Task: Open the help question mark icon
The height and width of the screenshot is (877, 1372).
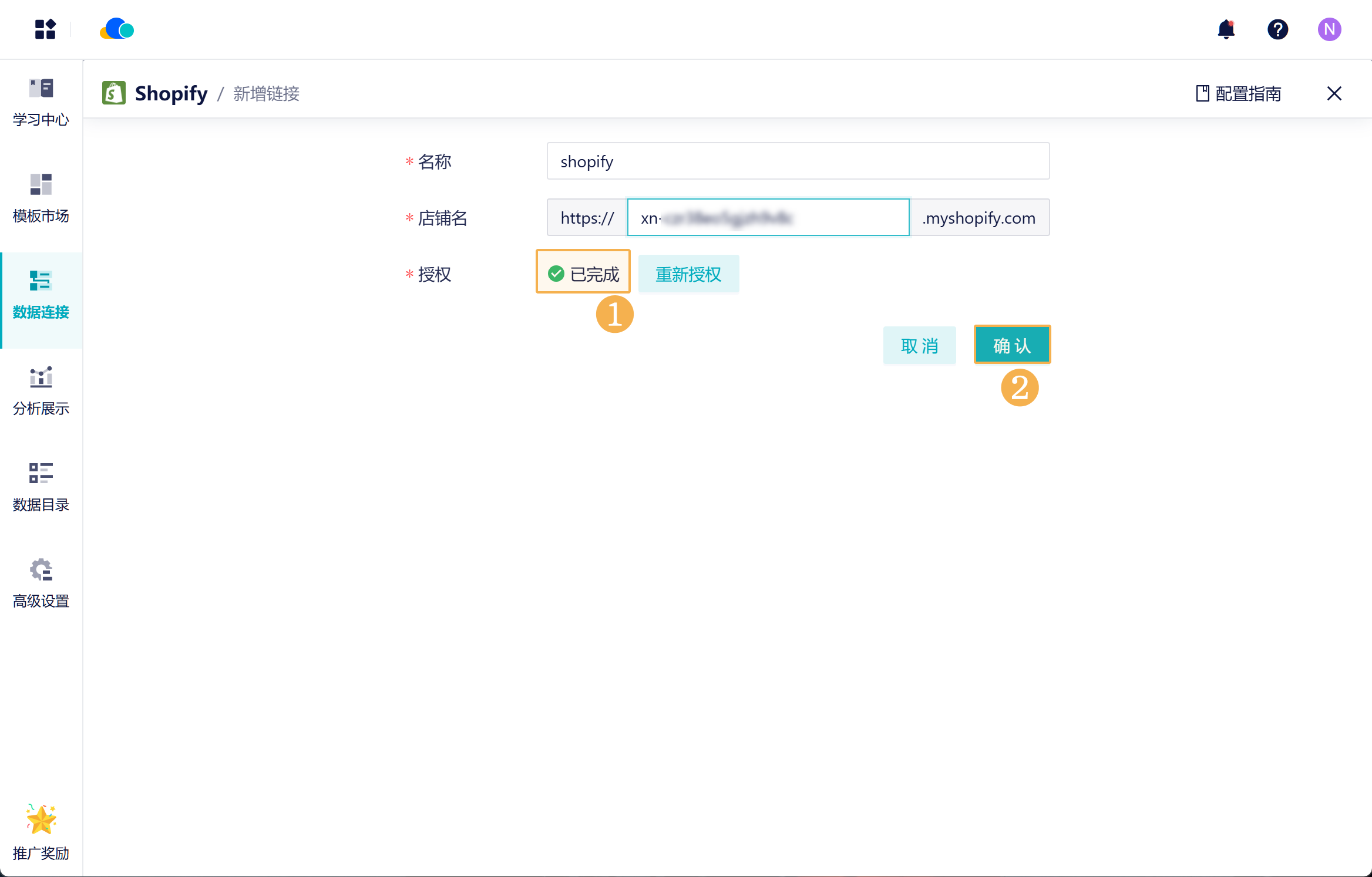Action: (1277, 29)
